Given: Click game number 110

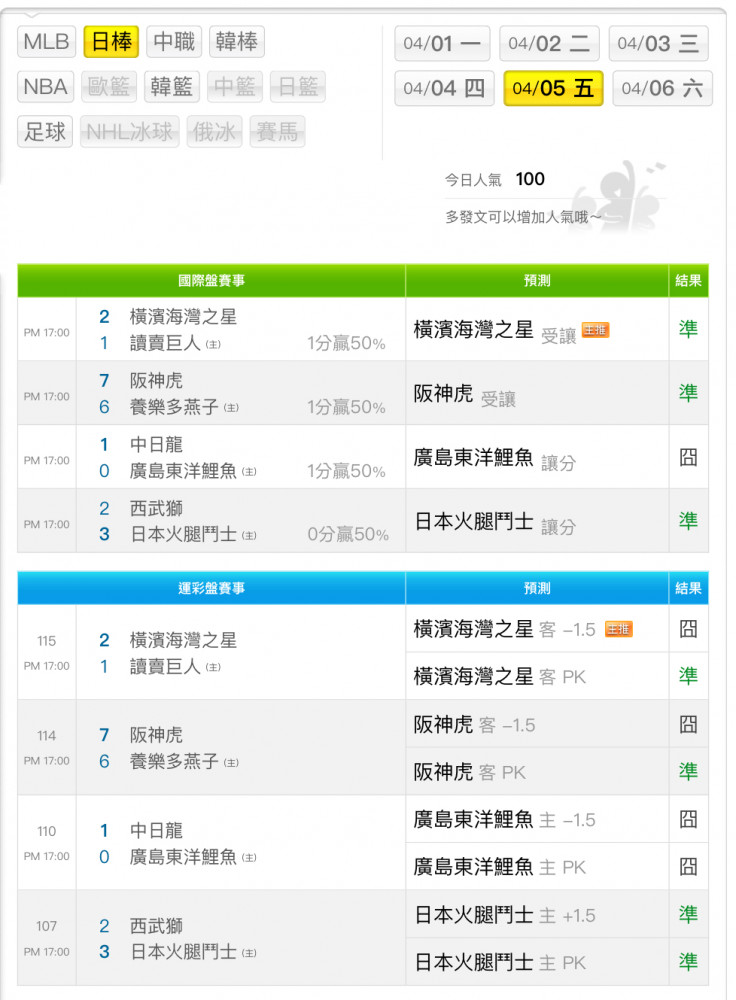Looking at the screenshot, I should 47,832.
